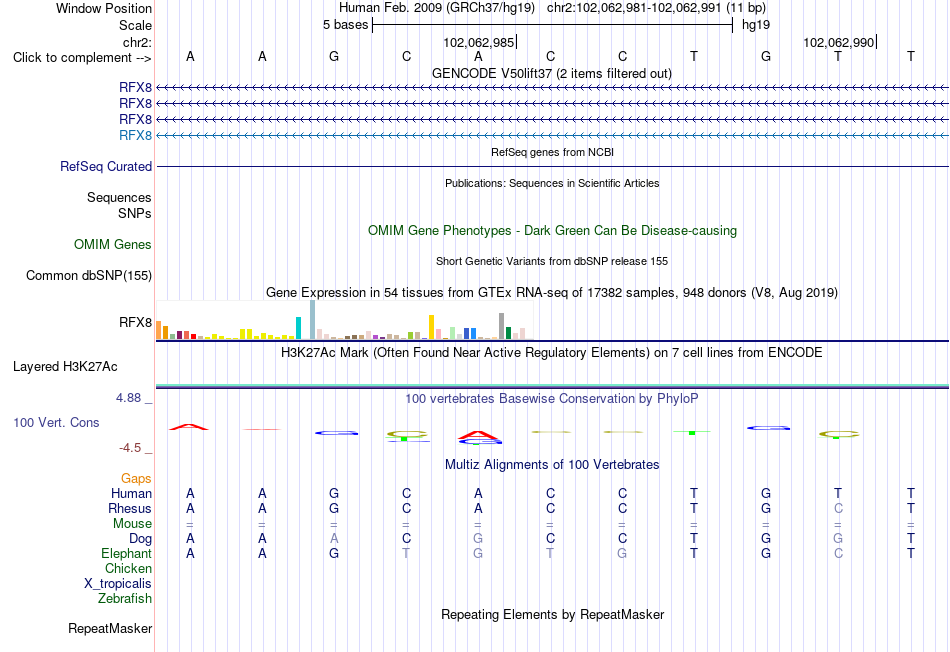
Task: Open the Layered H3K27Ac track label
Action: coord(65,367)
